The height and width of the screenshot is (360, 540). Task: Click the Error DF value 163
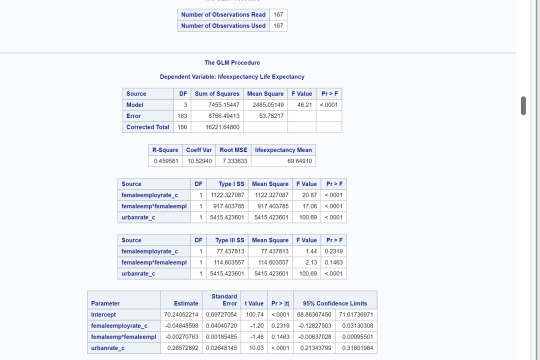point(182,116)
